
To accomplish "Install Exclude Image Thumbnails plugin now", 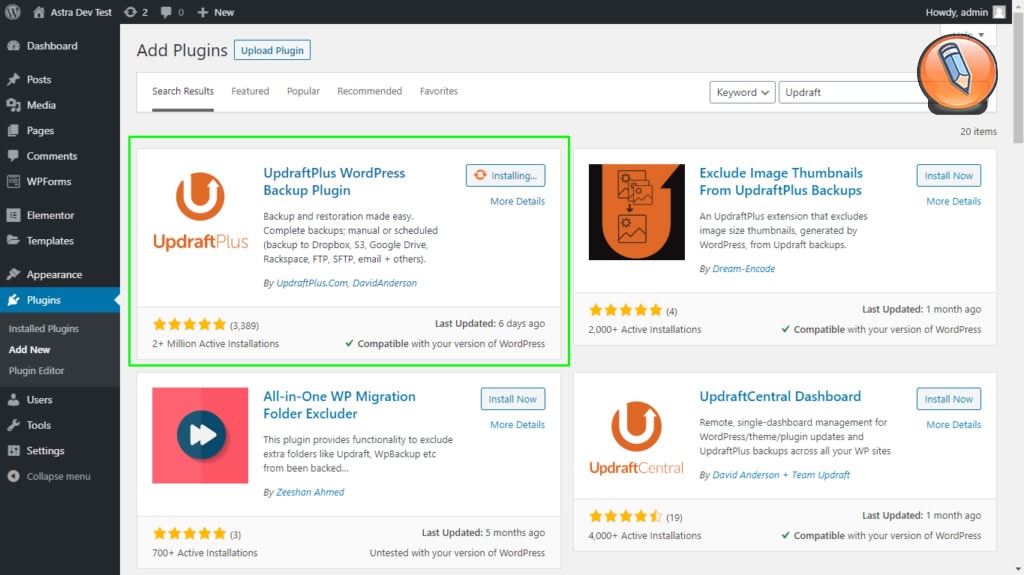I will coord(948,175).
